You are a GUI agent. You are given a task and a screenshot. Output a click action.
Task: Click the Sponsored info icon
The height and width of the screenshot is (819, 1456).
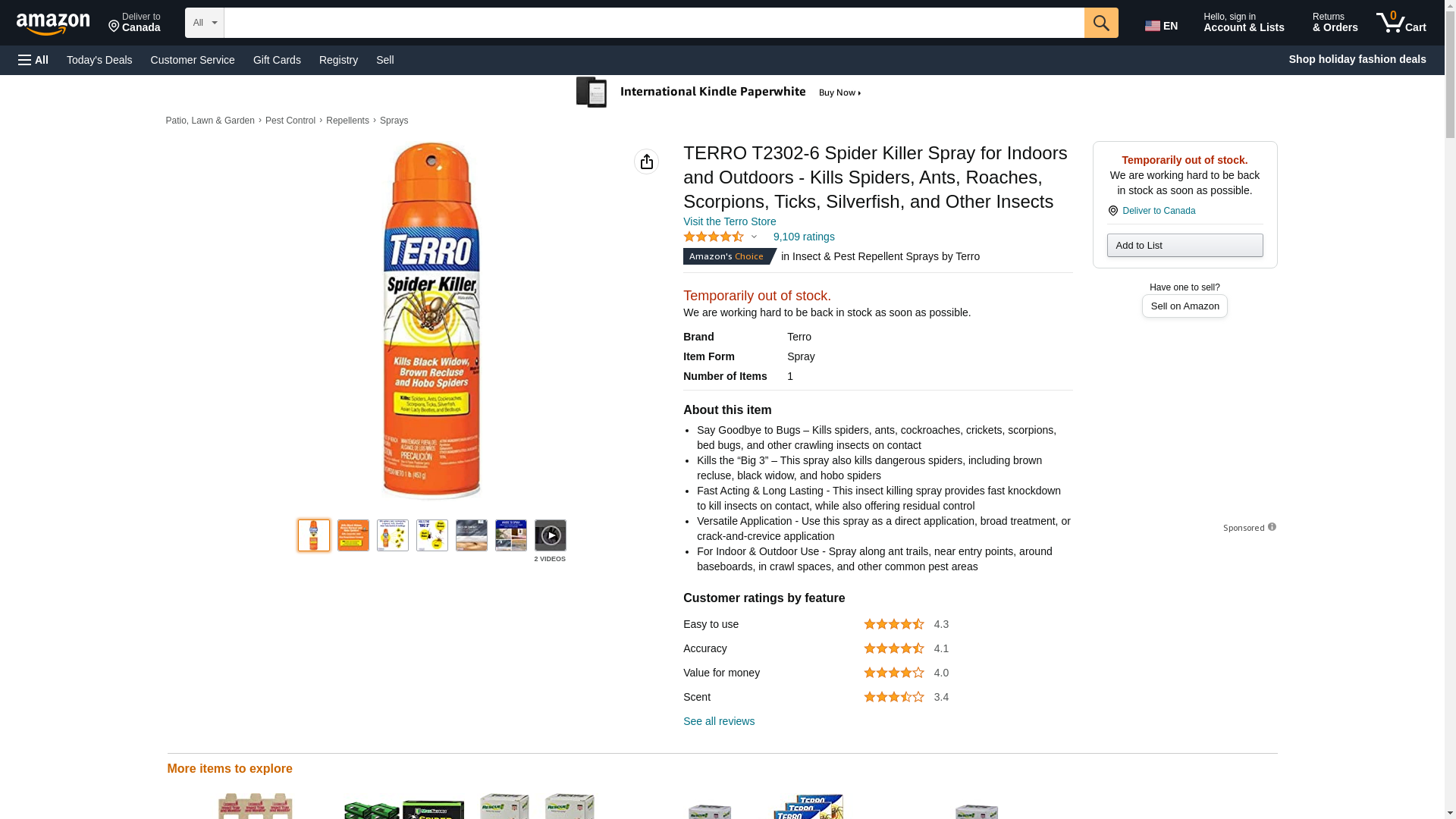[x=1272, y=527]
